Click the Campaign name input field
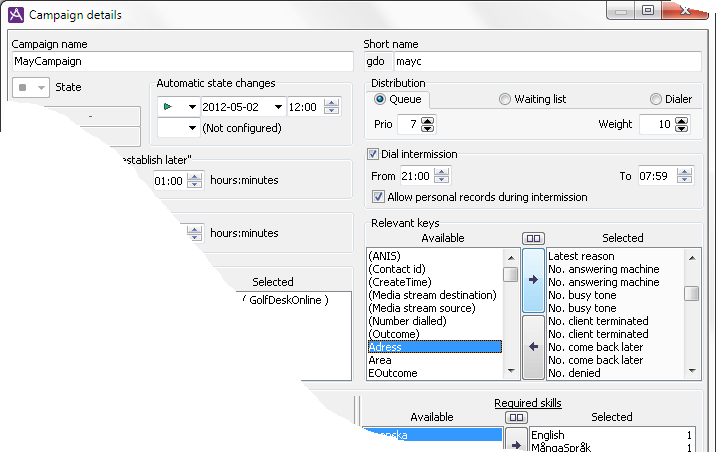The image size is (716, 453). (x=182, y=61)
